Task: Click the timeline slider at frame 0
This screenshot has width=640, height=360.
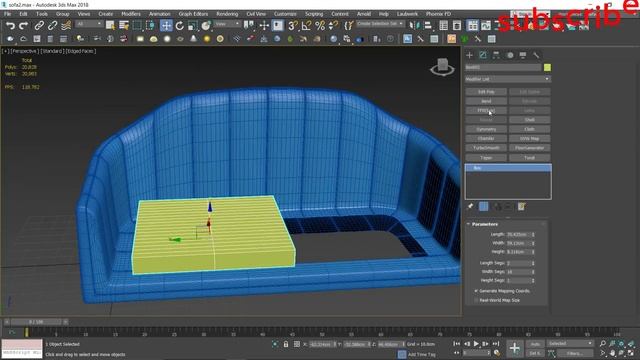Action: tap(36, 322)
